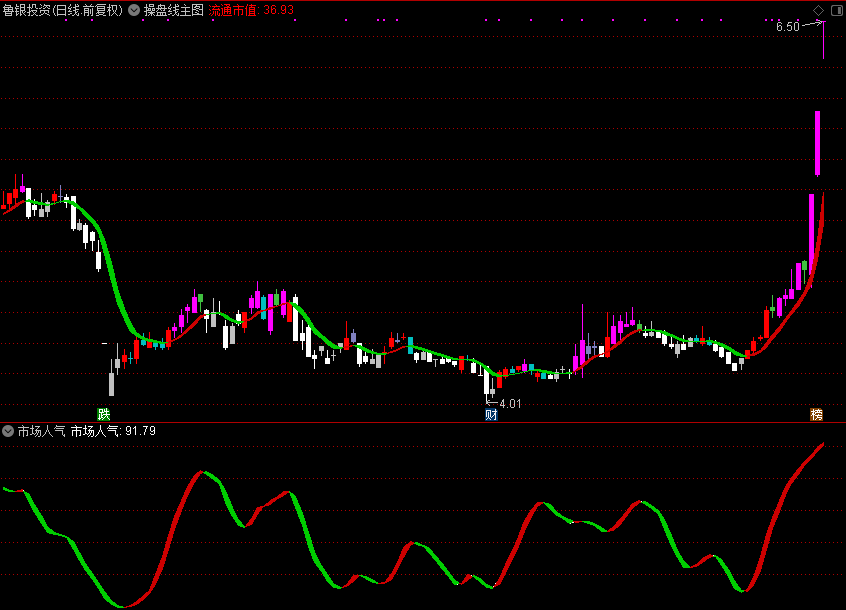Click the diamond icon at top right
Image resolution: width=846 pixels, height=610 pixels.
(x=818, y=10)
